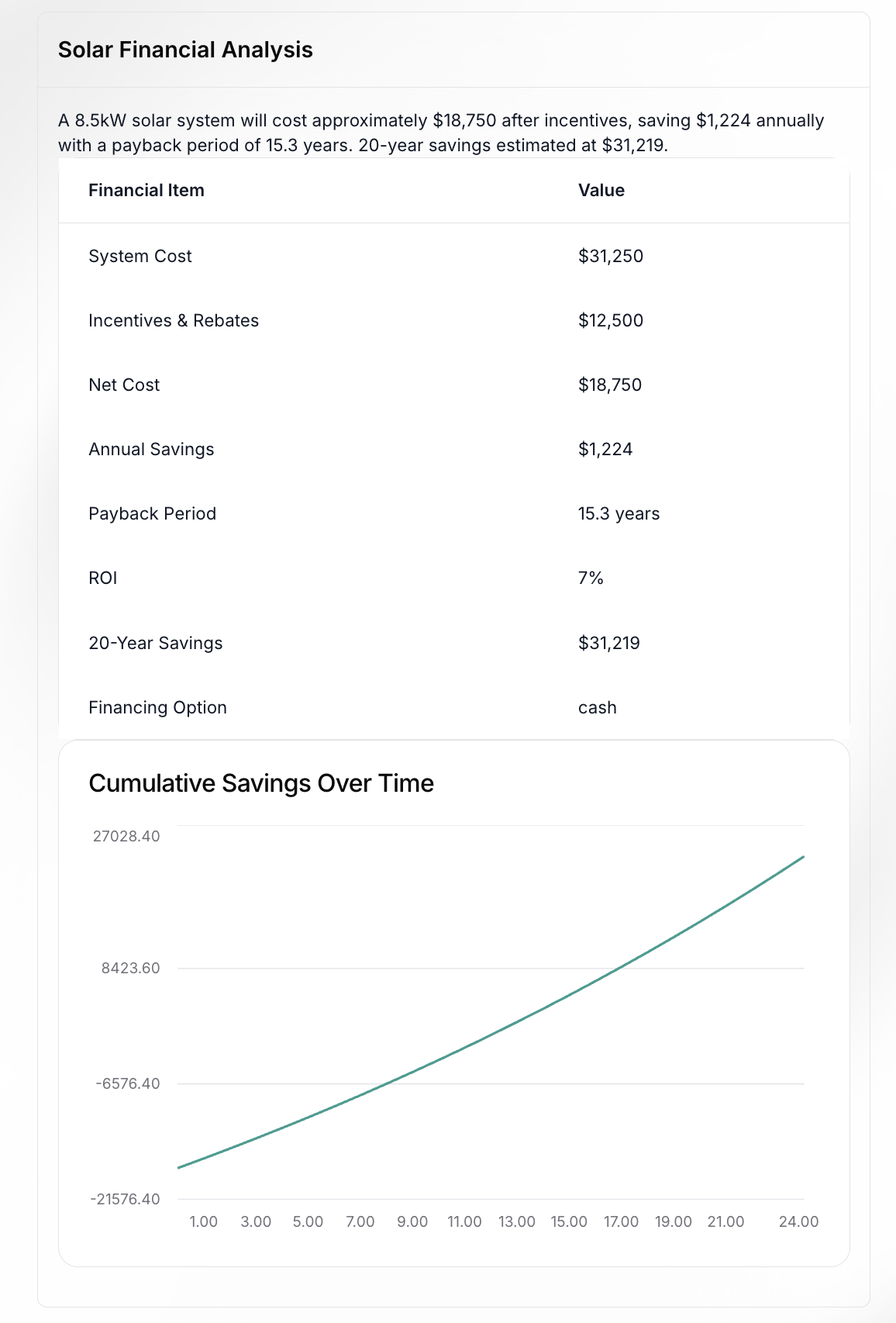896x1323 pixels.
Task: Select the Payback Period row label
Action: [153, 513]
